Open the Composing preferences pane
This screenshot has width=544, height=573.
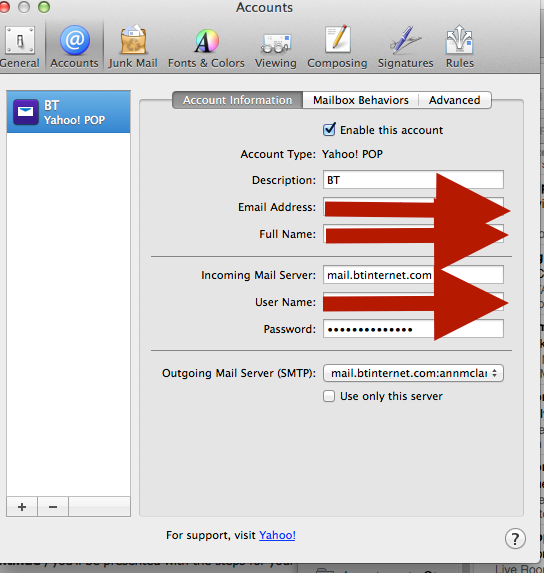(337, 46)
